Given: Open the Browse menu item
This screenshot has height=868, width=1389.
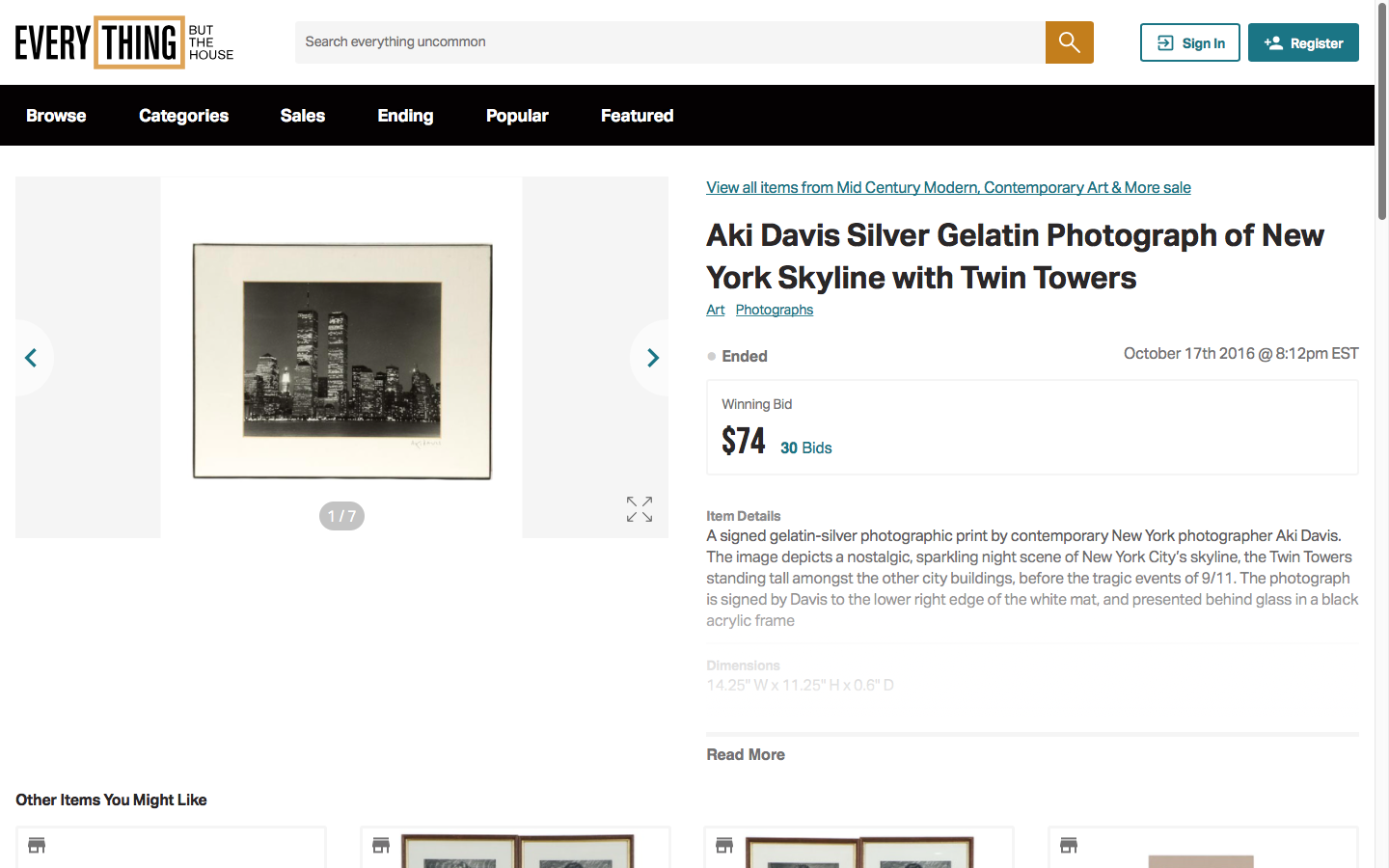Looking at the screenshot, I should point(56,116).
